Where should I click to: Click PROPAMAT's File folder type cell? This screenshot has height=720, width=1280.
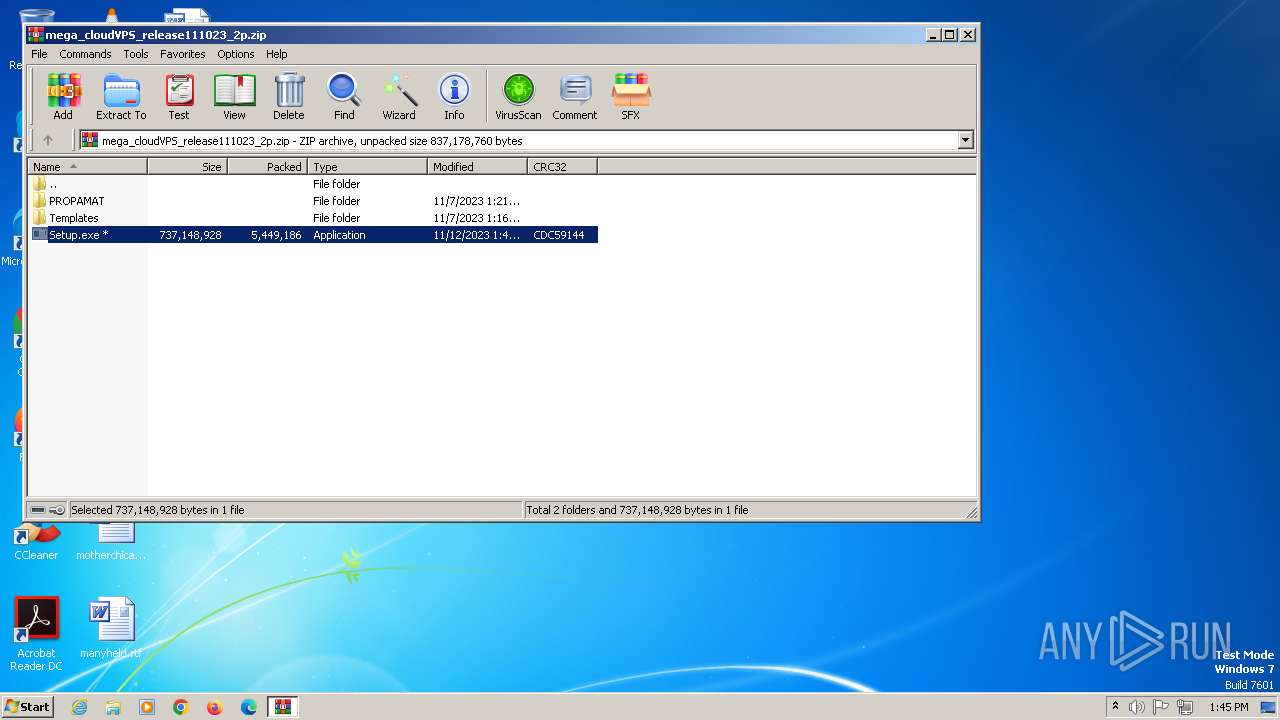(336, 201)
